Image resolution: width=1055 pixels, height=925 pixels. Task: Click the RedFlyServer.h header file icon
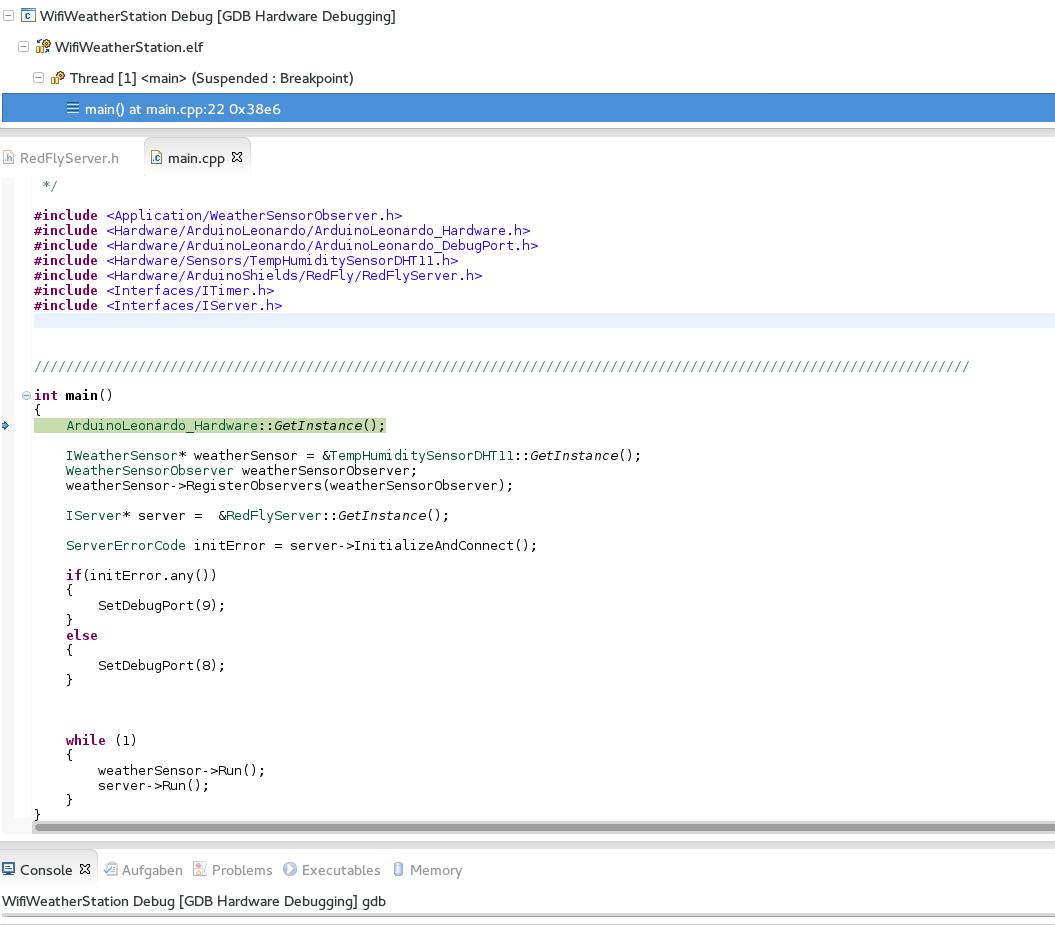pyautogui.click(x=9, y=157)
